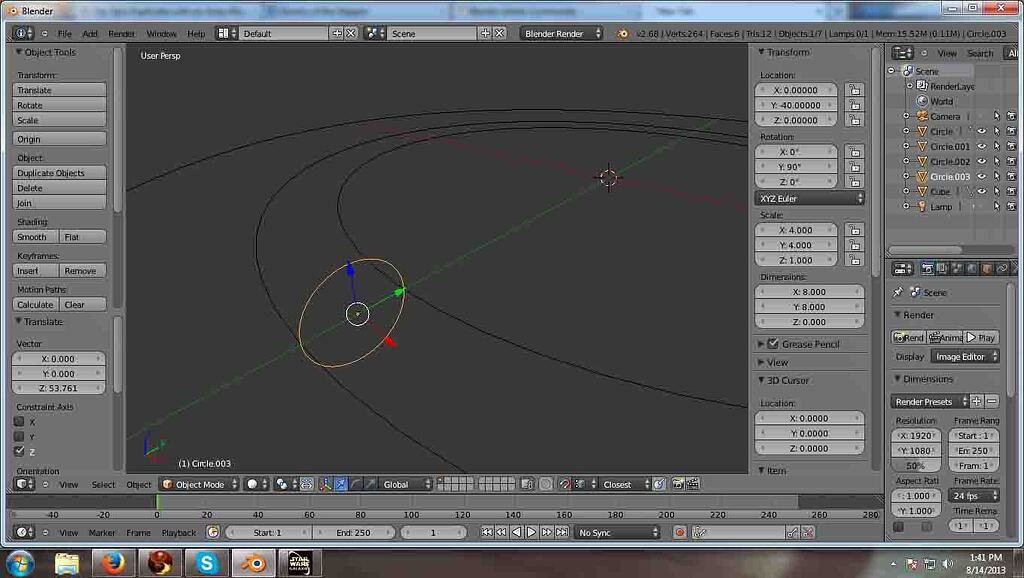Screen dimensions: 1024x578
Task: Click the Camera object icon in outliner
Action: pyautogui.click(x=922, y=116)
